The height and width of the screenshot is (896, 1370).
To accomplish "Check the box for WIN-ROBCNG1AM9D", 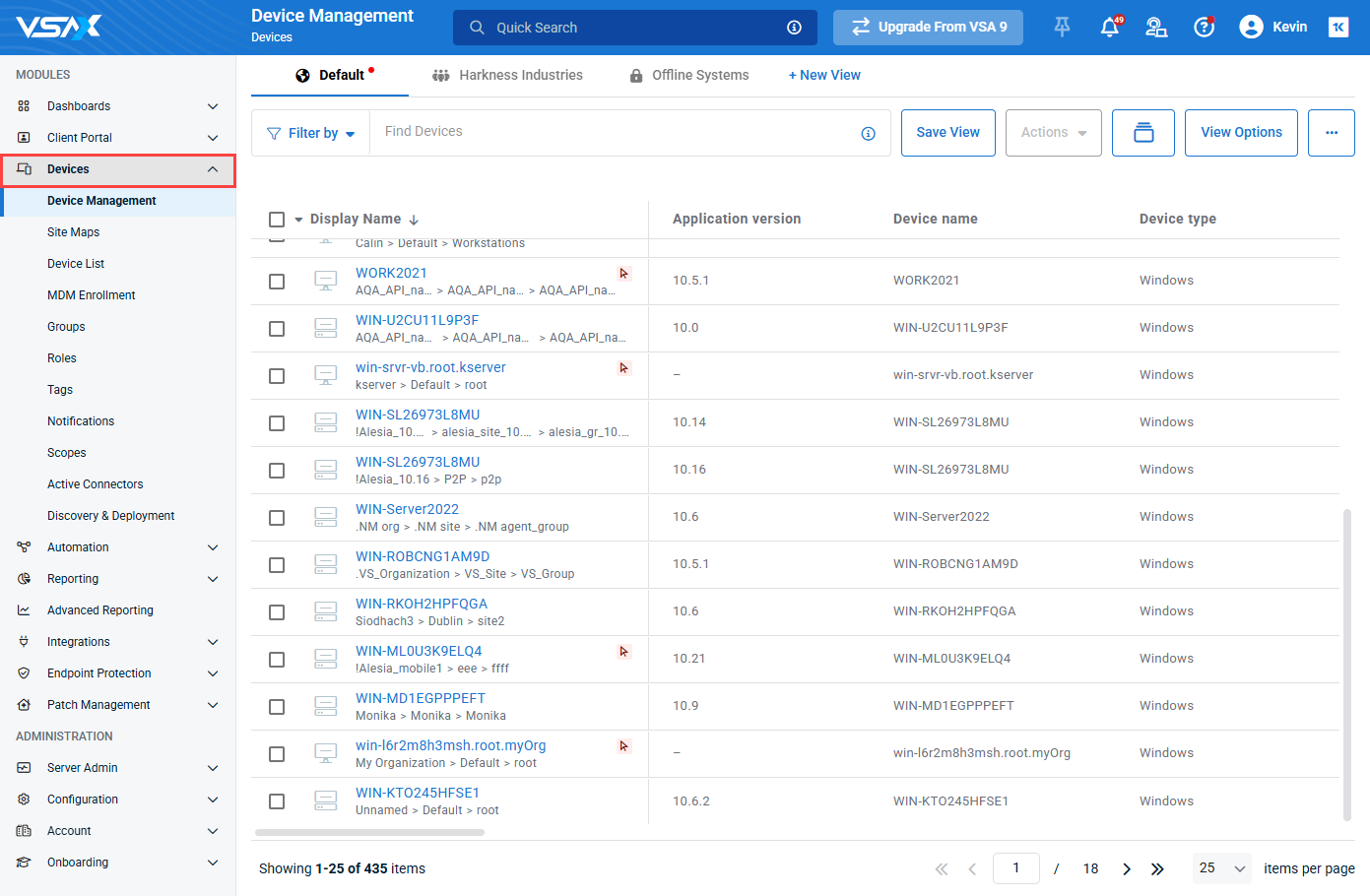I will (277, 565).
